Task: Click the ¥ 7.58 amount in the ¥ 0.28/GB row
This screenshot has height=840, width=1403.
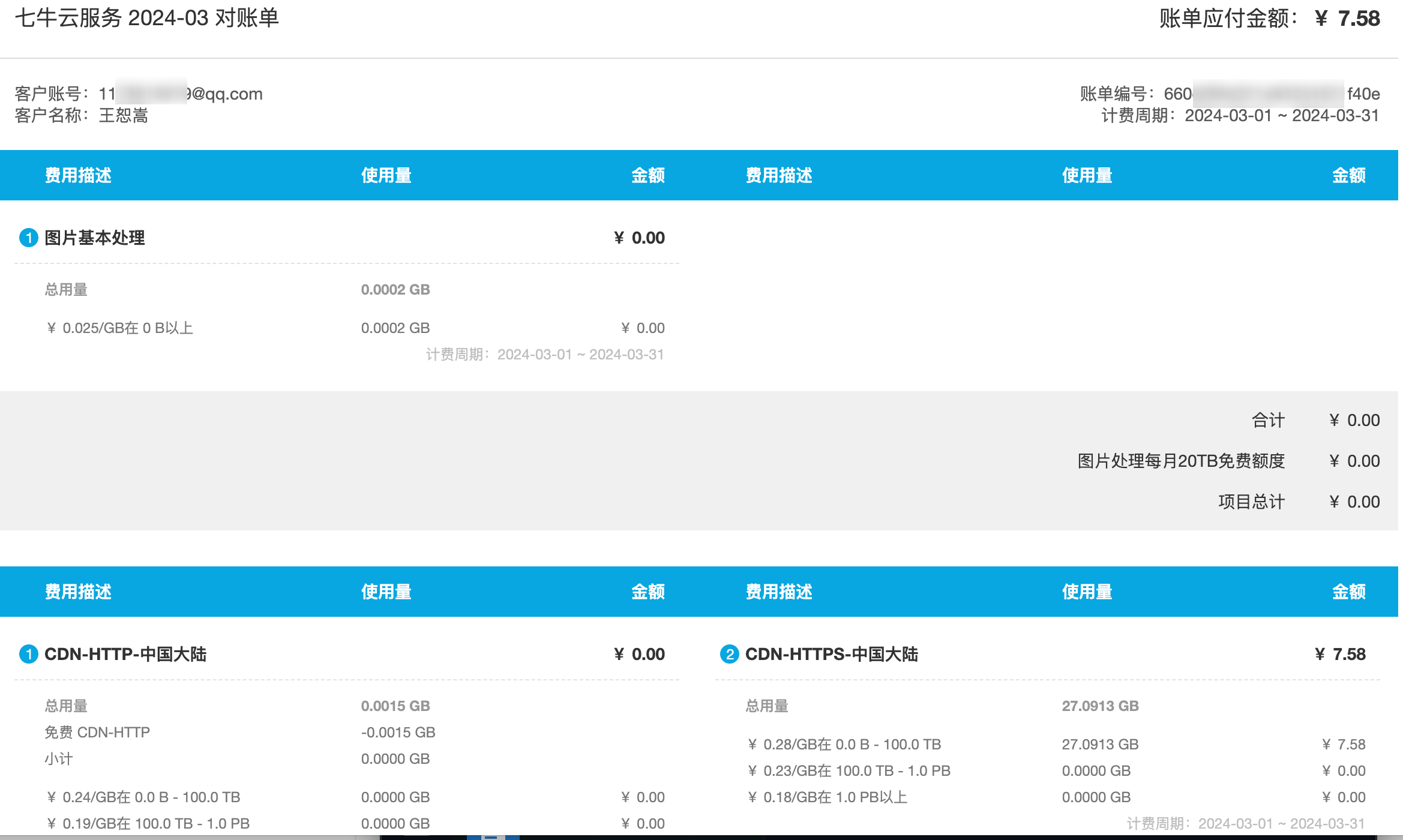Action: [1344, 745]
